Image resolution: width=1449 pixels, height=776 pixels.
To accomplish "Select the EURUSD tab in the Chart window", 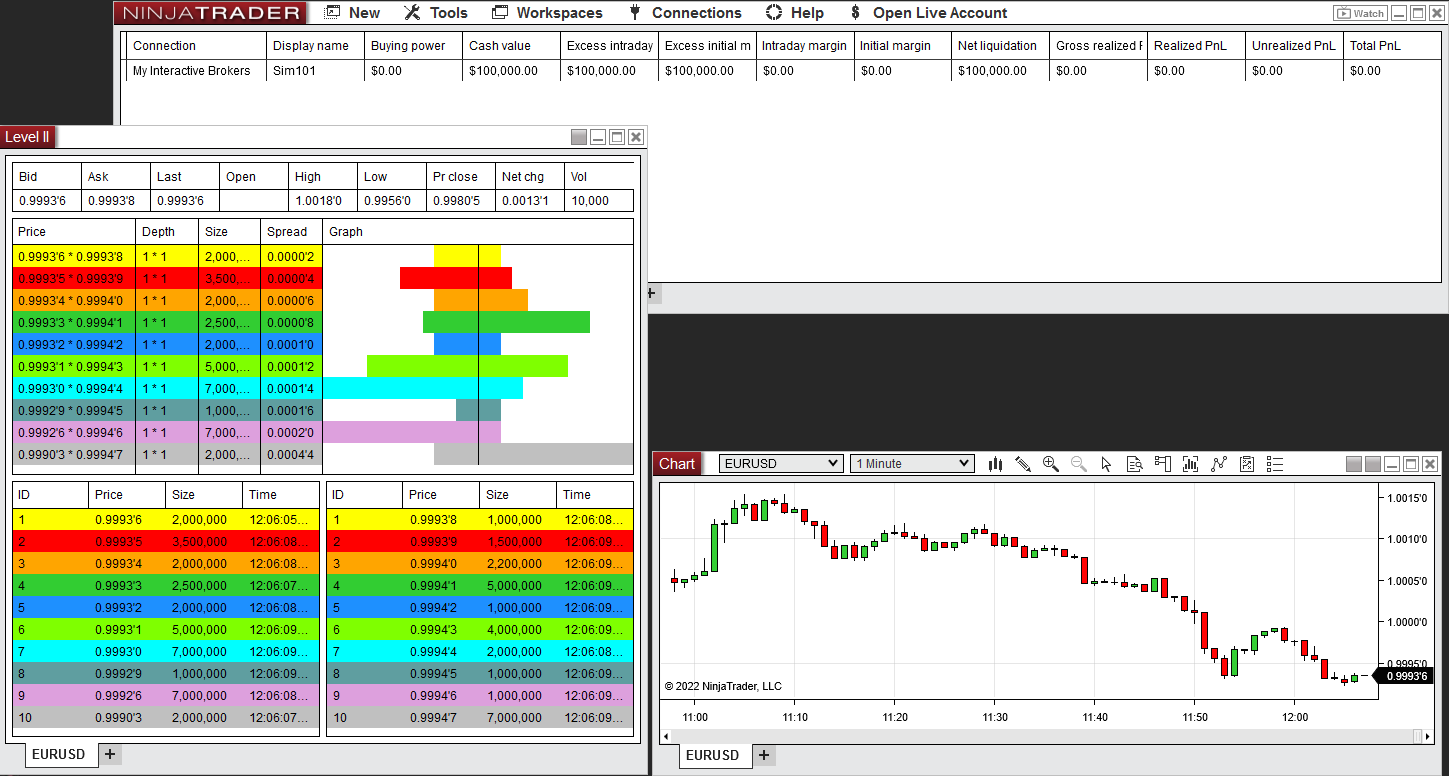I will [713, 755].
